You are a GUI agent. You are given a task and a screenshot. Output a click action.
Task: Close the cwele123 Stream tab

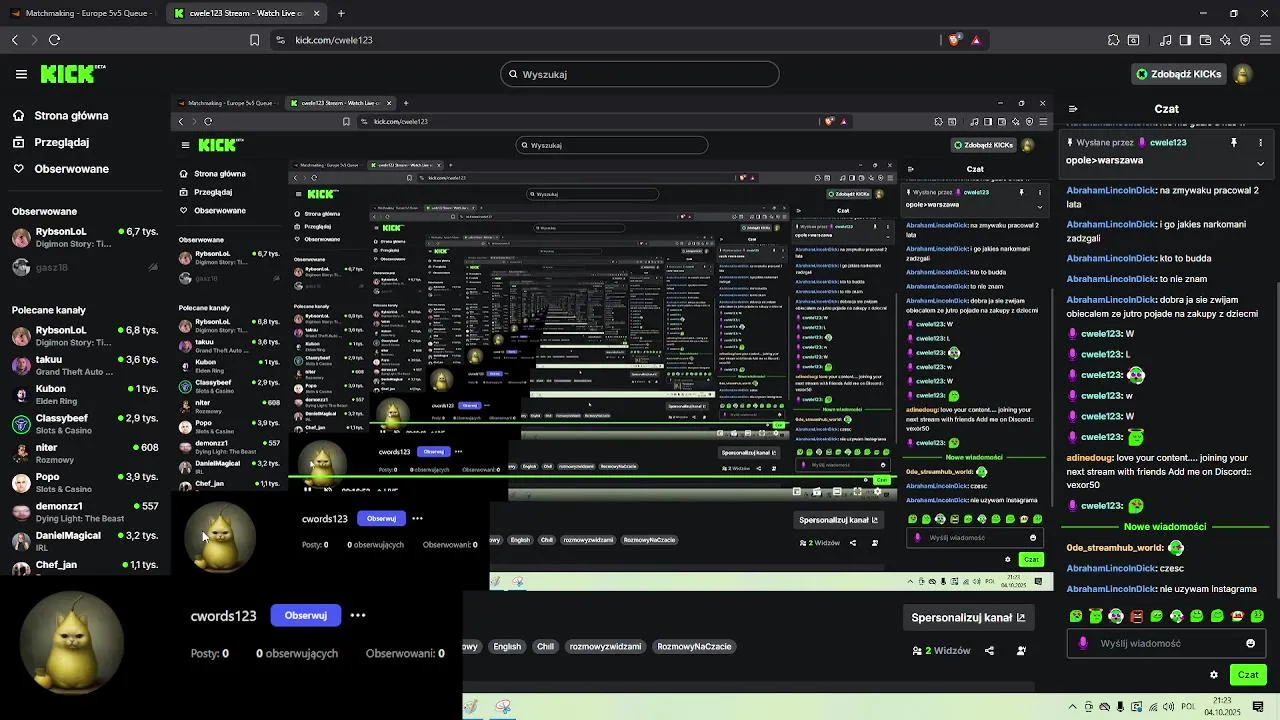coord(316,13)
